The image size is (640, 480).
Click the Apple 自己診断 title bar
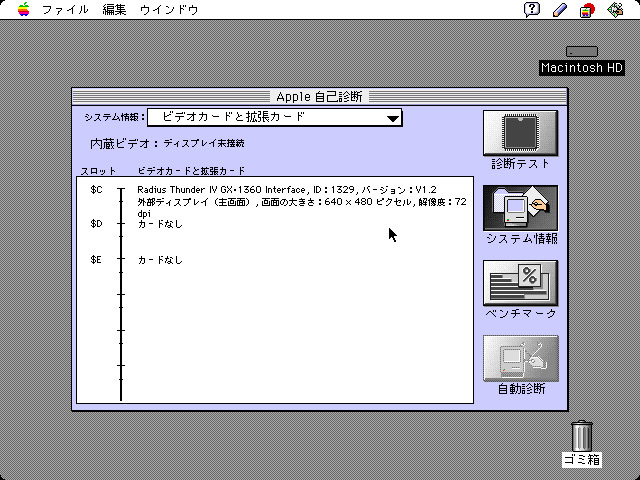(x=320, y=97)
